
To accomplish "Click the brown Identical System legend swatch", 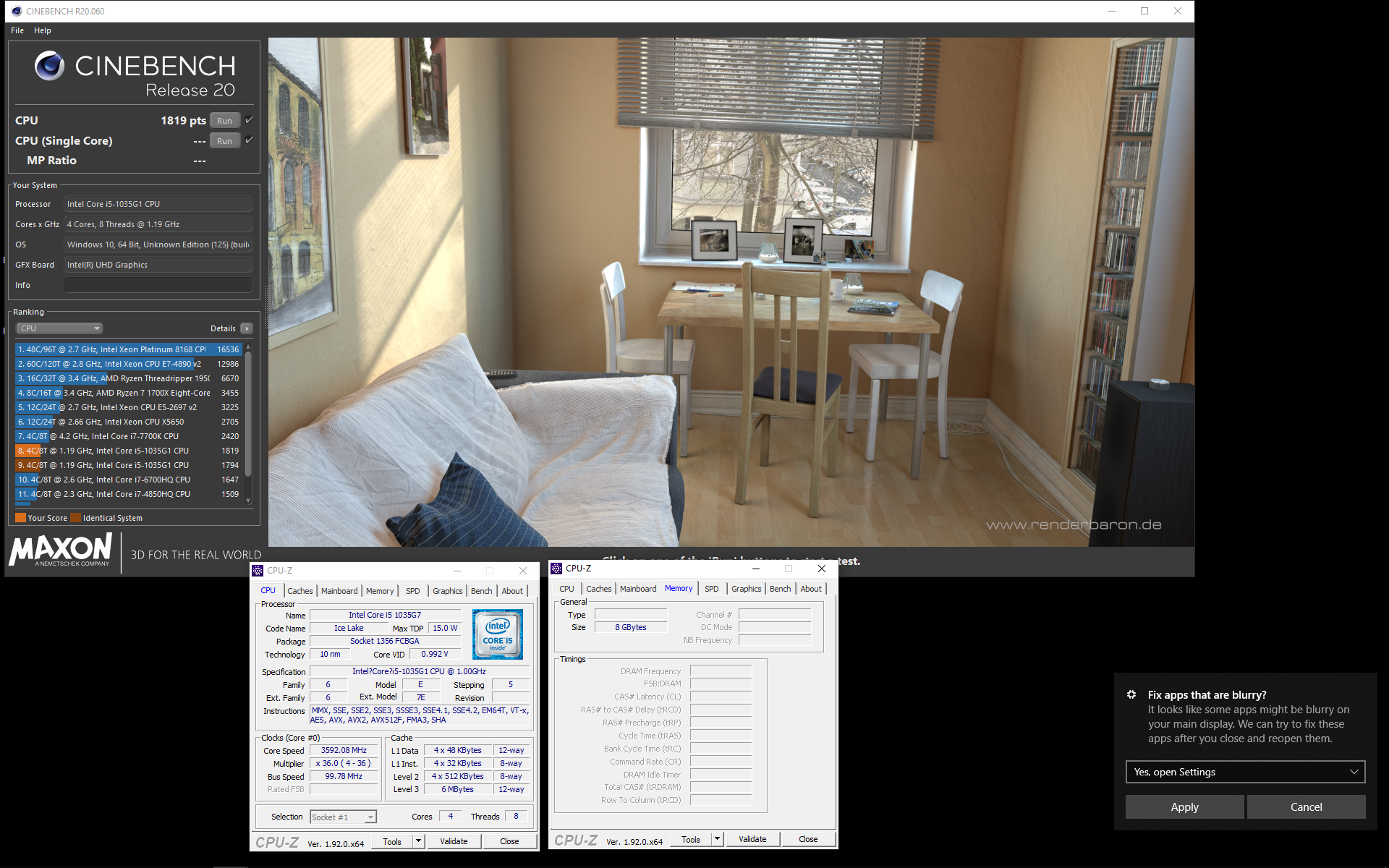I will click(75, 518).
